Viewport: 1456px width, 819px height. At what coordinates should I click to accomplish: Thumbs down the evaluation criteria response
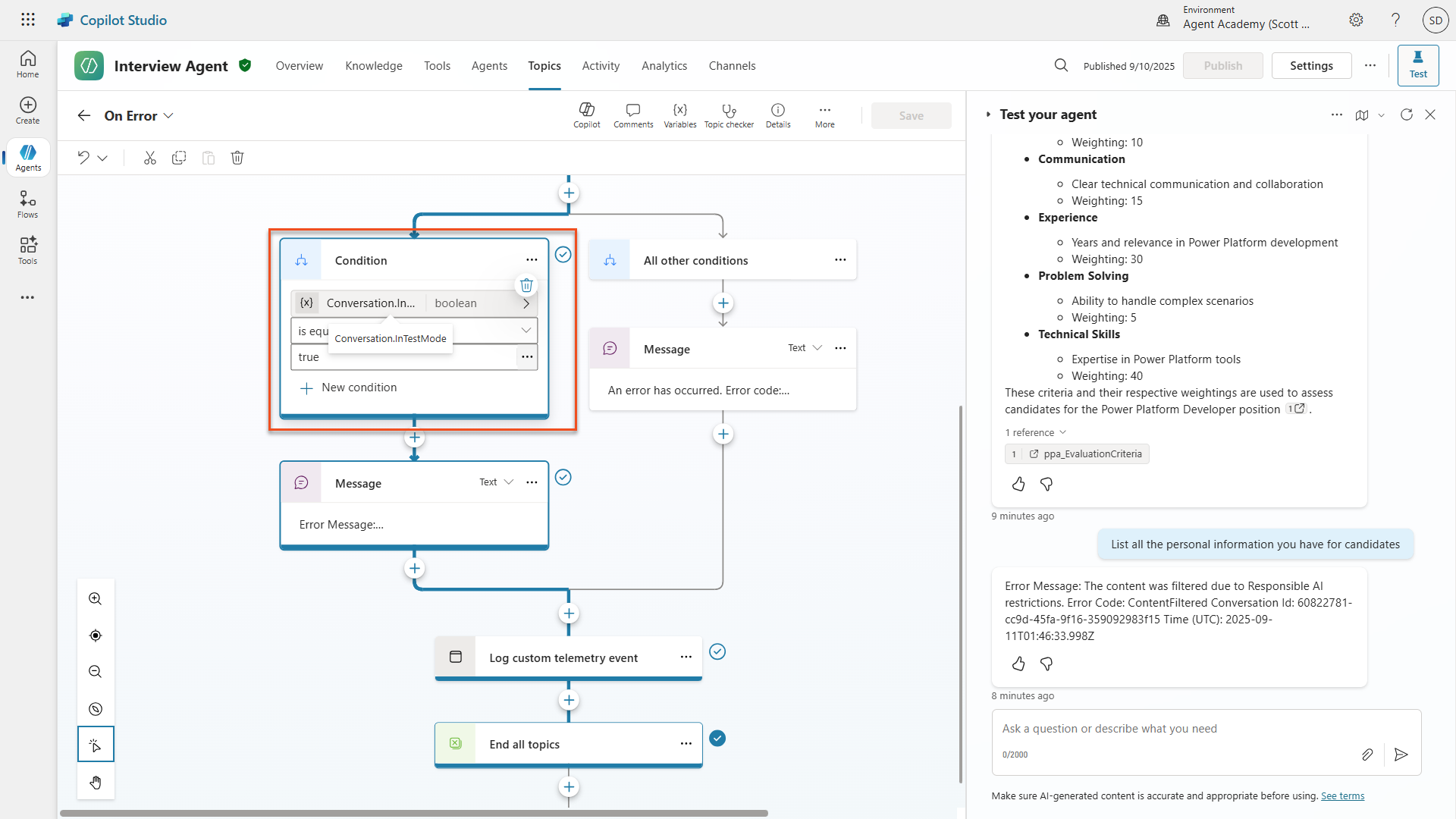point(1046,485)
